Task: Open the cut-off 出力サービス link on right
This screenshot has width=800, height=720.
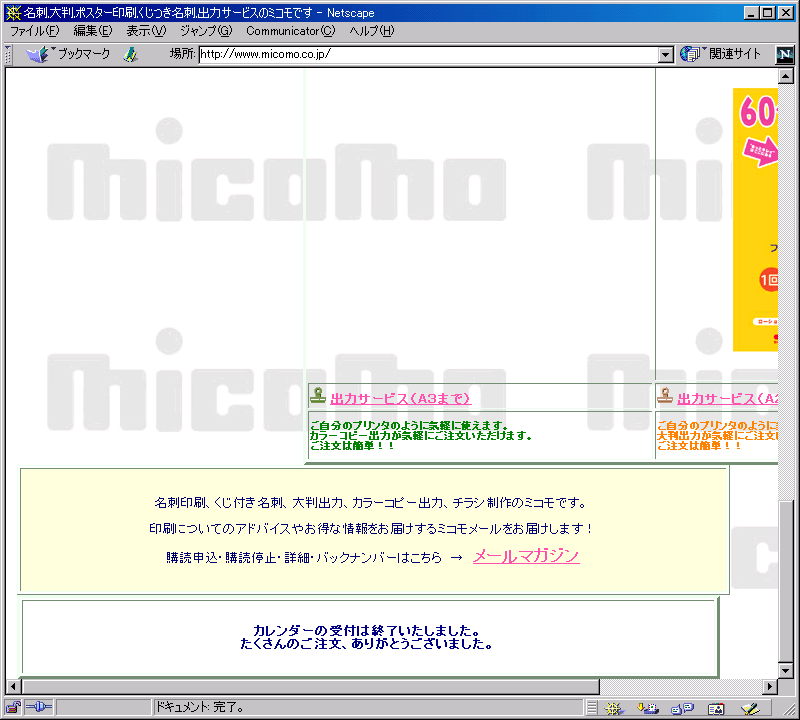Action: pos(727,399)
